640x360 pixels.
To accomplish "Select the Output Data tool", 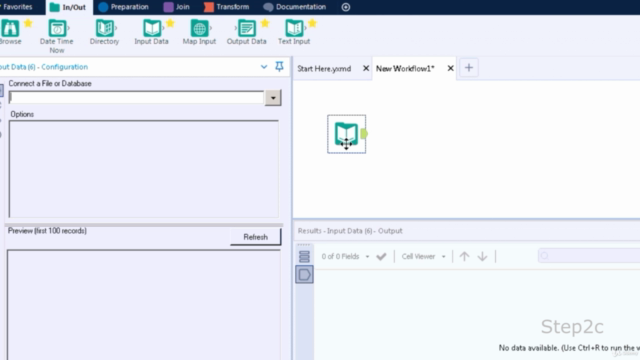I will (247, 29).
